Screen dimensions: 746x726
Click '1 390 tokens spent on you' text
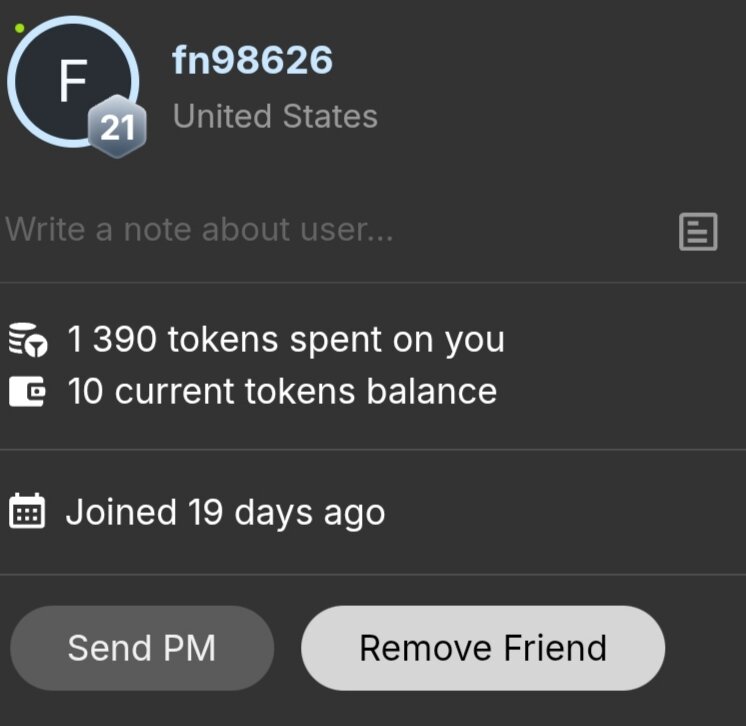[286, 340]
